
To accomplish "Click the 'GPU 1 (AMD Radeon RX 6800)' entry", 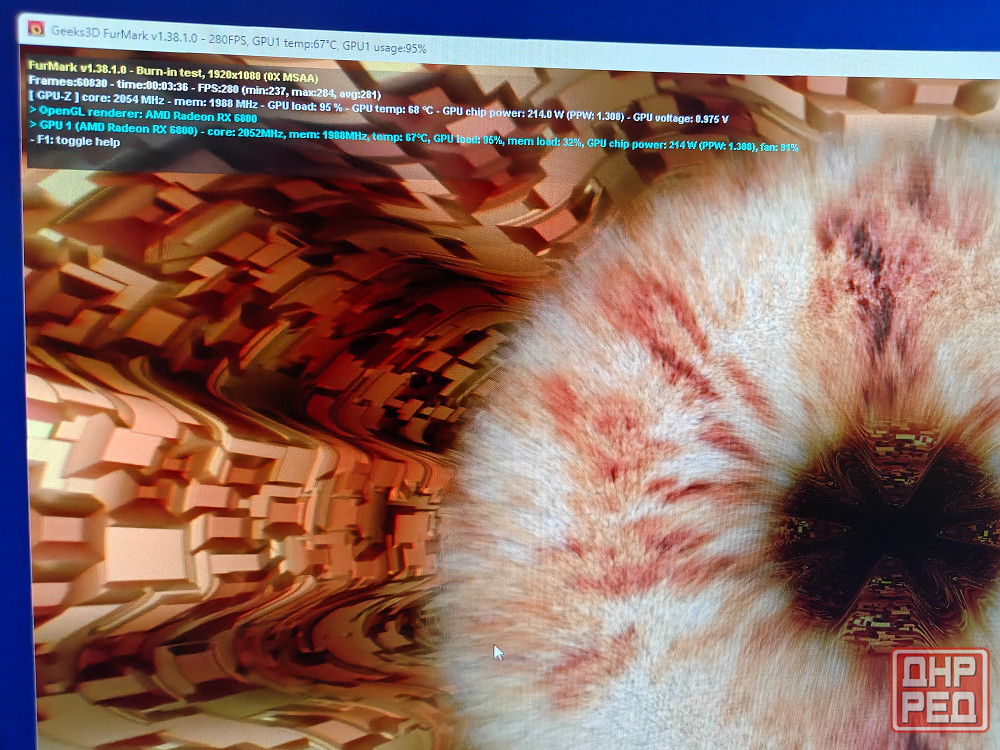I will tap(122, 128).
